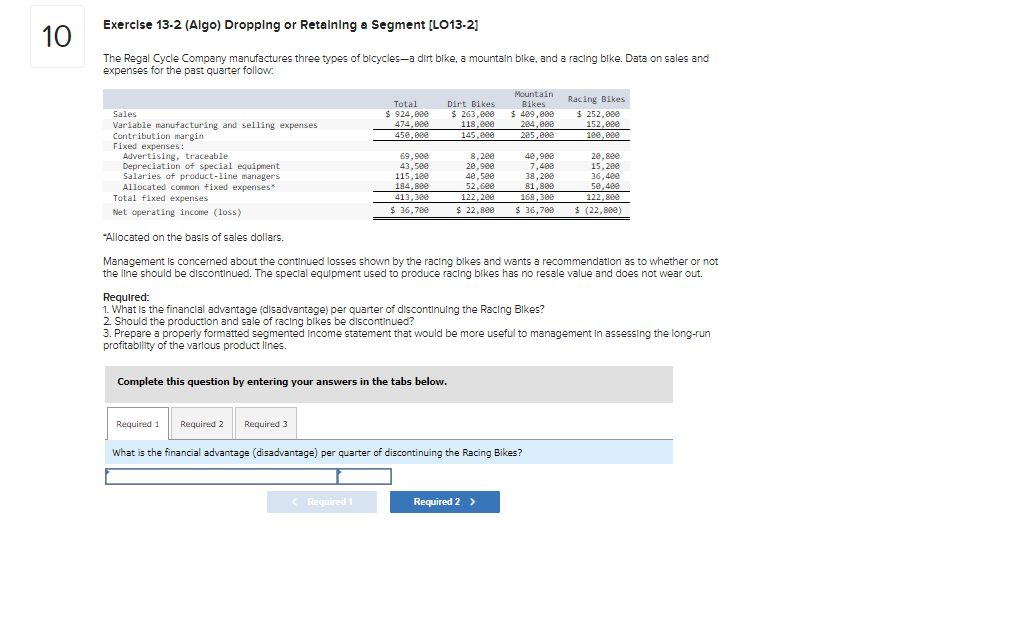Click the Required 2 navigation button
1024x617 pixels.
click(444, 501)
